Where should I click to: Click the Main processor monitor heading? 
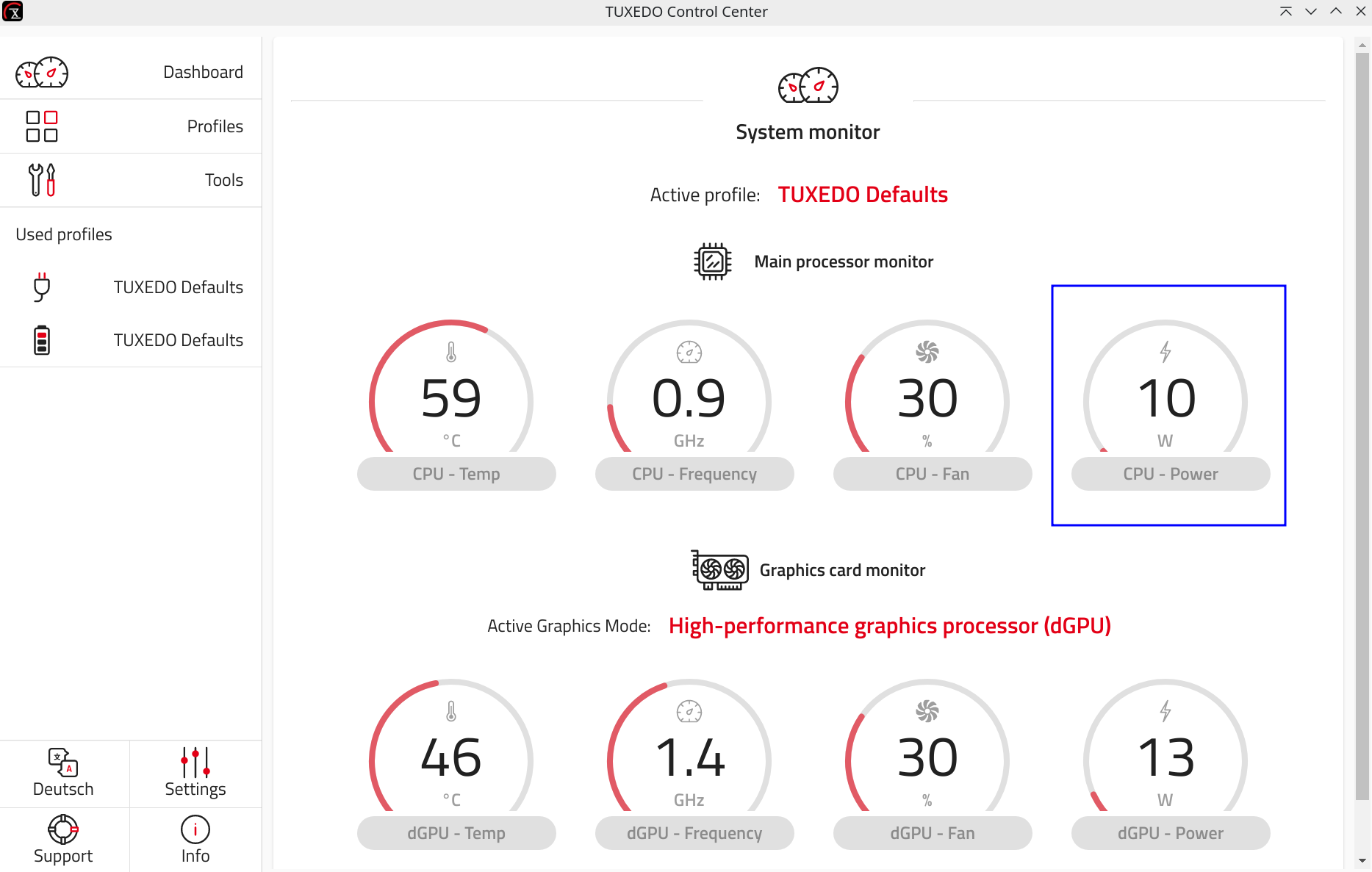[x=844, y=262]
